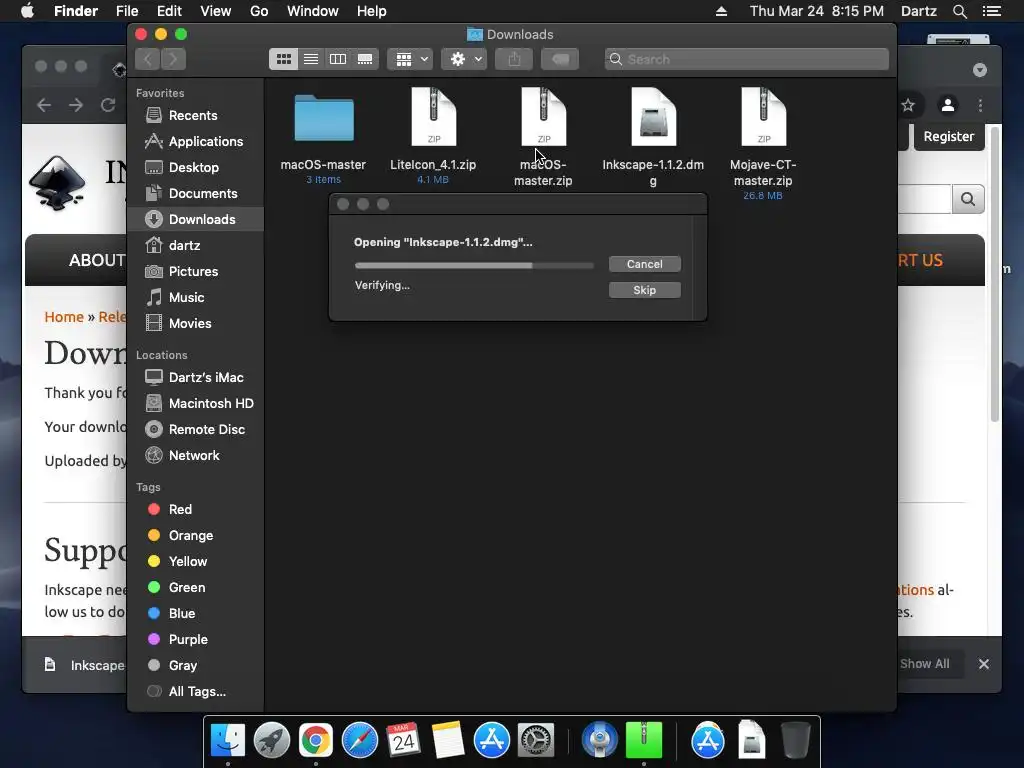Image resolution: width=1024 pixels, height=768 pixels.
Task: Filter by the Purple tag
Action: tap(195, 640)
